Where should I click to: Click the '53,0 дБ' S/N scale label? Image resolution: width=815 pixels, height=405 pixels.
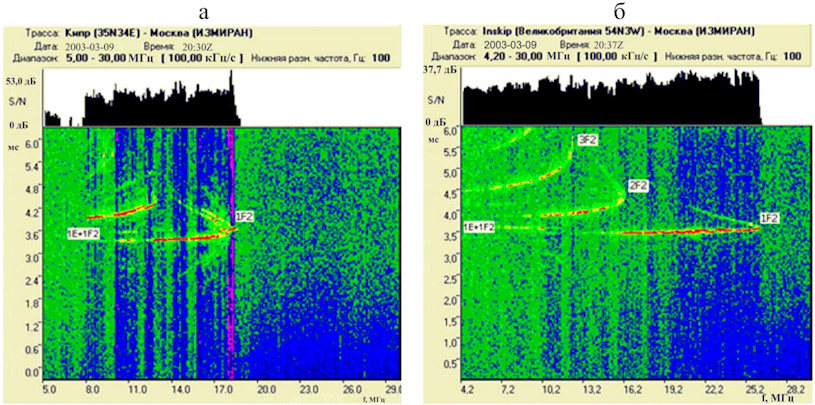pos(23,80)
